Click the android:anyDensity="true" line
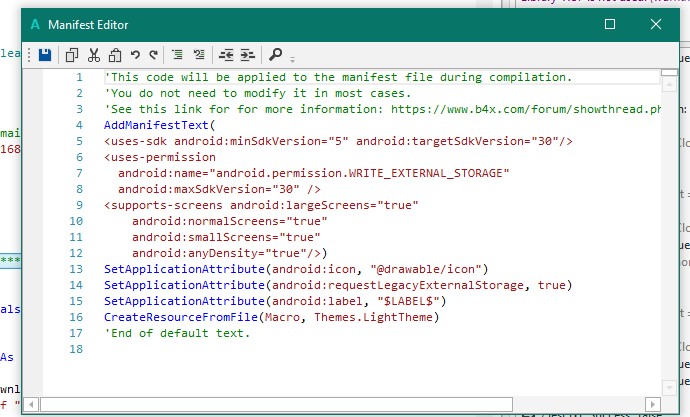The height and width of the screenshot is (417, 690). [x=229, y=253]
